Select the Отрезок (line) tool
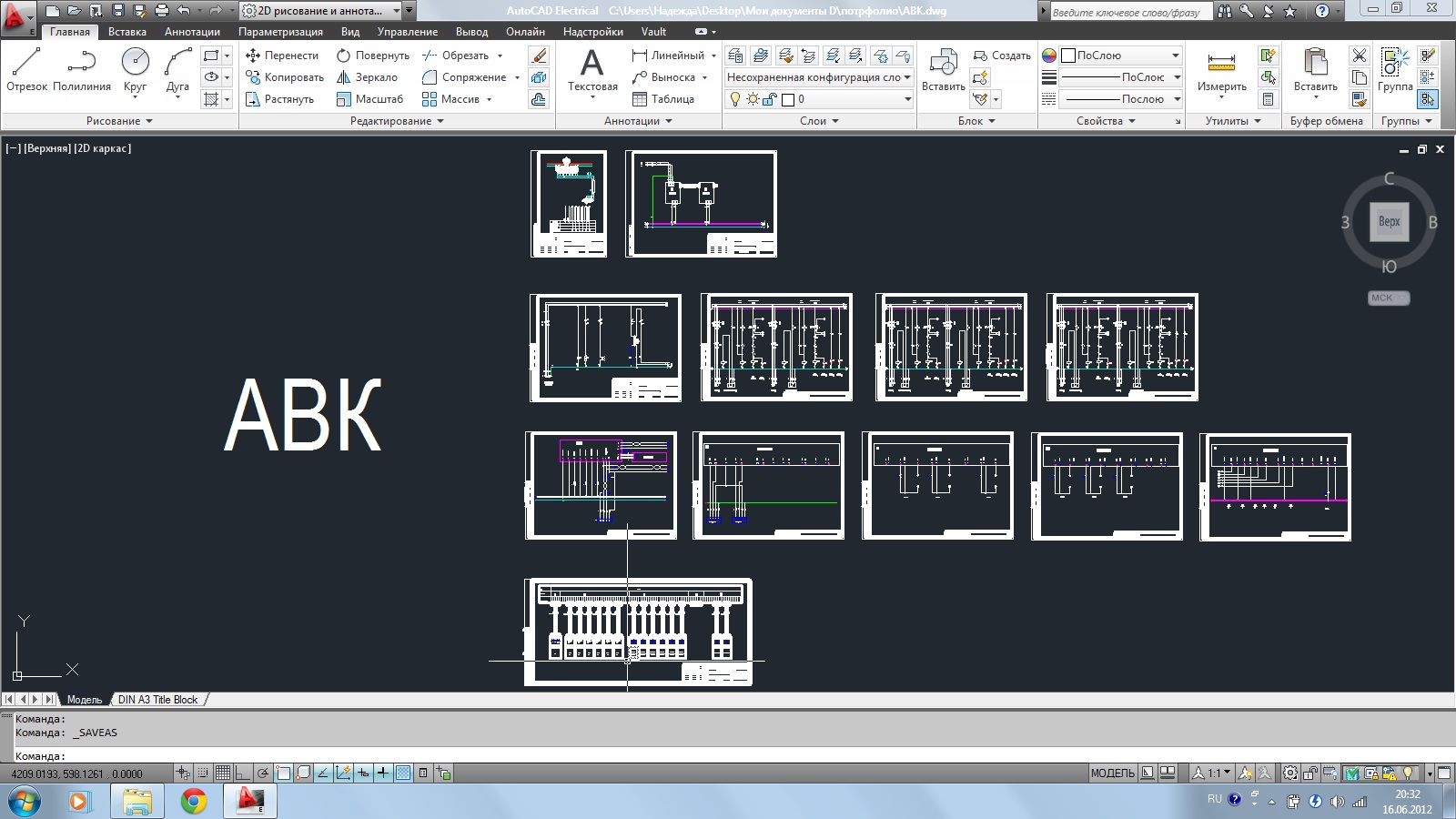Screen dimensions: 1456x819 26,70
